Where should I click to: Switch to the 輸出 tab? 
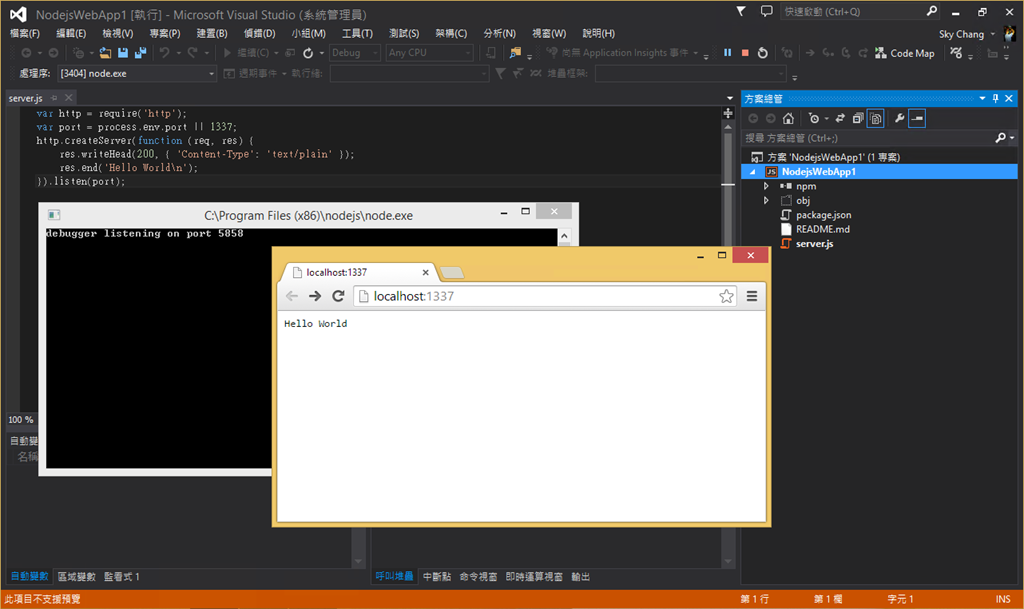coord(581,576)
